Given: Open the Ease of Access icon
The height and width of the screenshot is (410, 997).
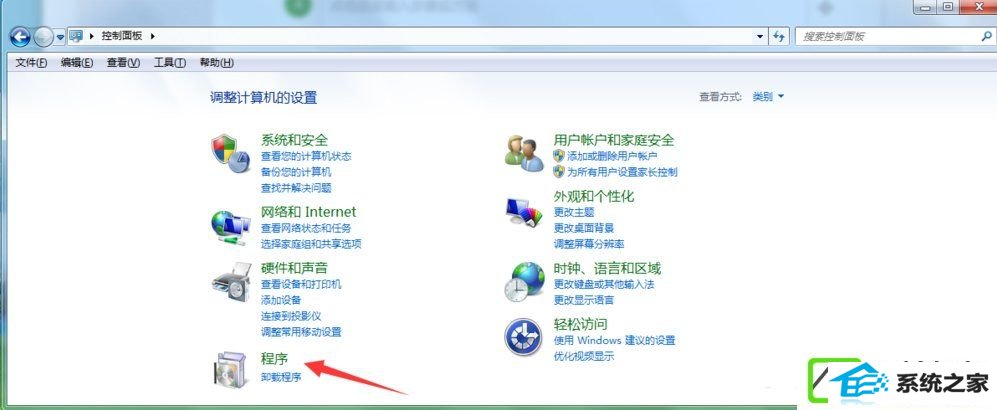Looking at the screenshot, I should (x=523, y=337).
